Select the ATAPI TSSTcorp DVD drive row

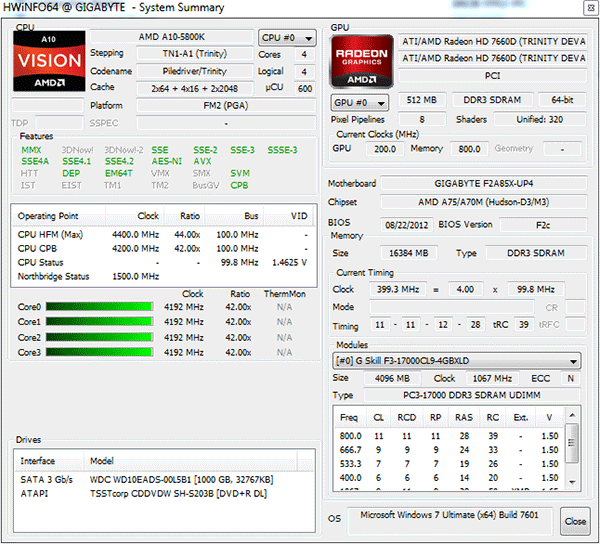pyautogui.click(x=164, y=494)
